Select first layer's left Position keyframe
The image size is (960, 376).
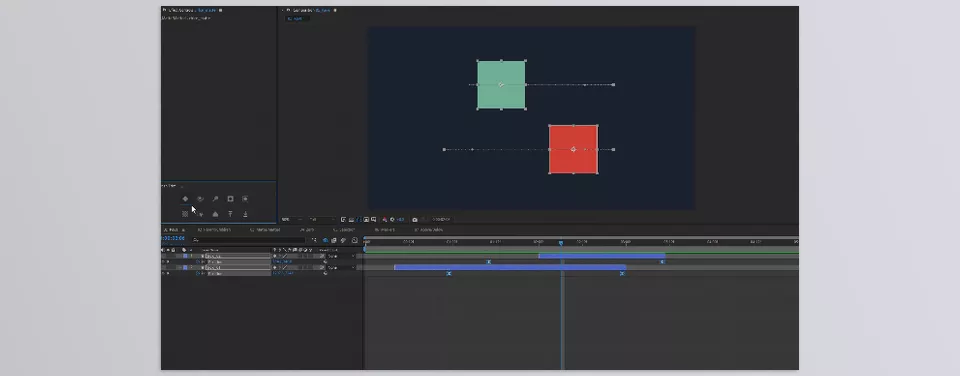tap(489, 261)
